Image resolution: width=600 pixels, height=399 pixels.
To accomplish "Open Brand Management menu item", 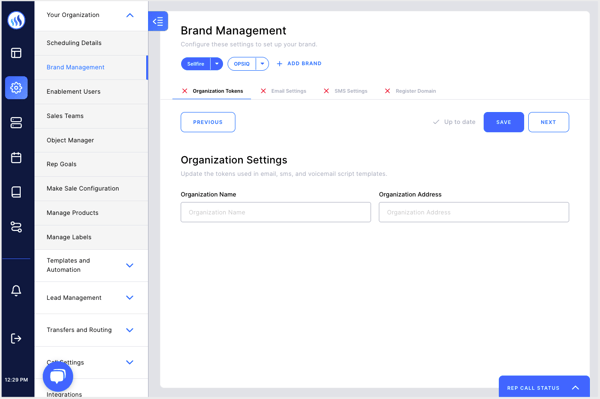I will coord(91,67).
